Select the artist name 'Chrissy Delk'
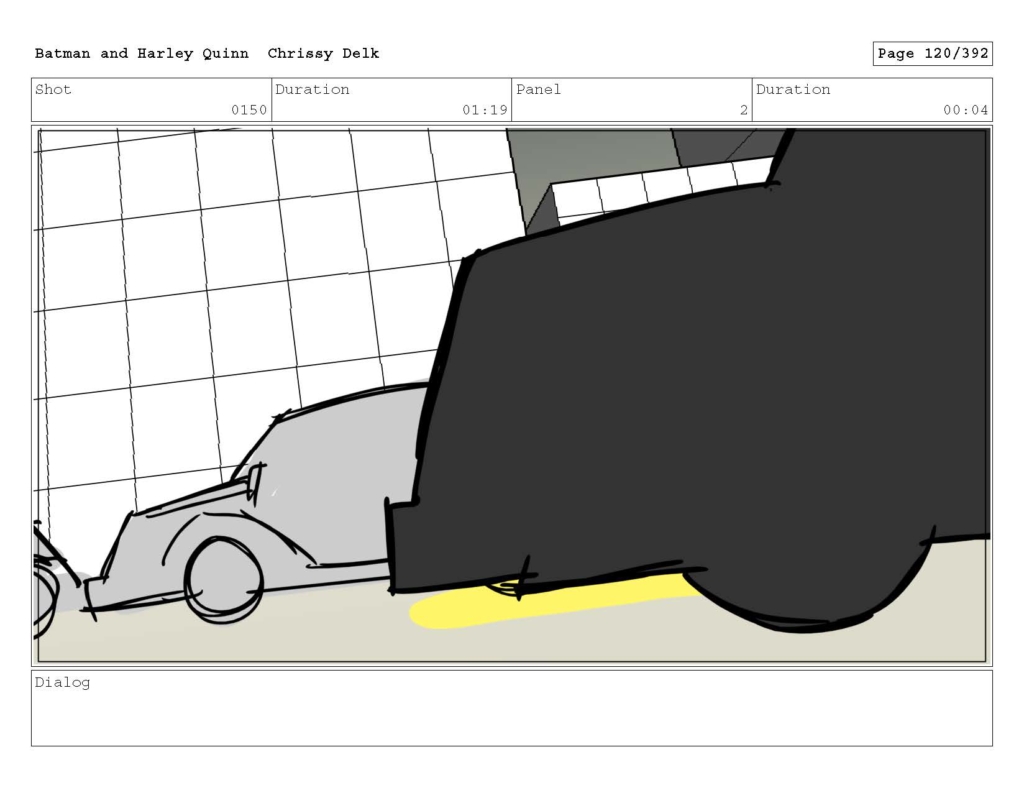The image size is (1024, 793). (323, 54)
